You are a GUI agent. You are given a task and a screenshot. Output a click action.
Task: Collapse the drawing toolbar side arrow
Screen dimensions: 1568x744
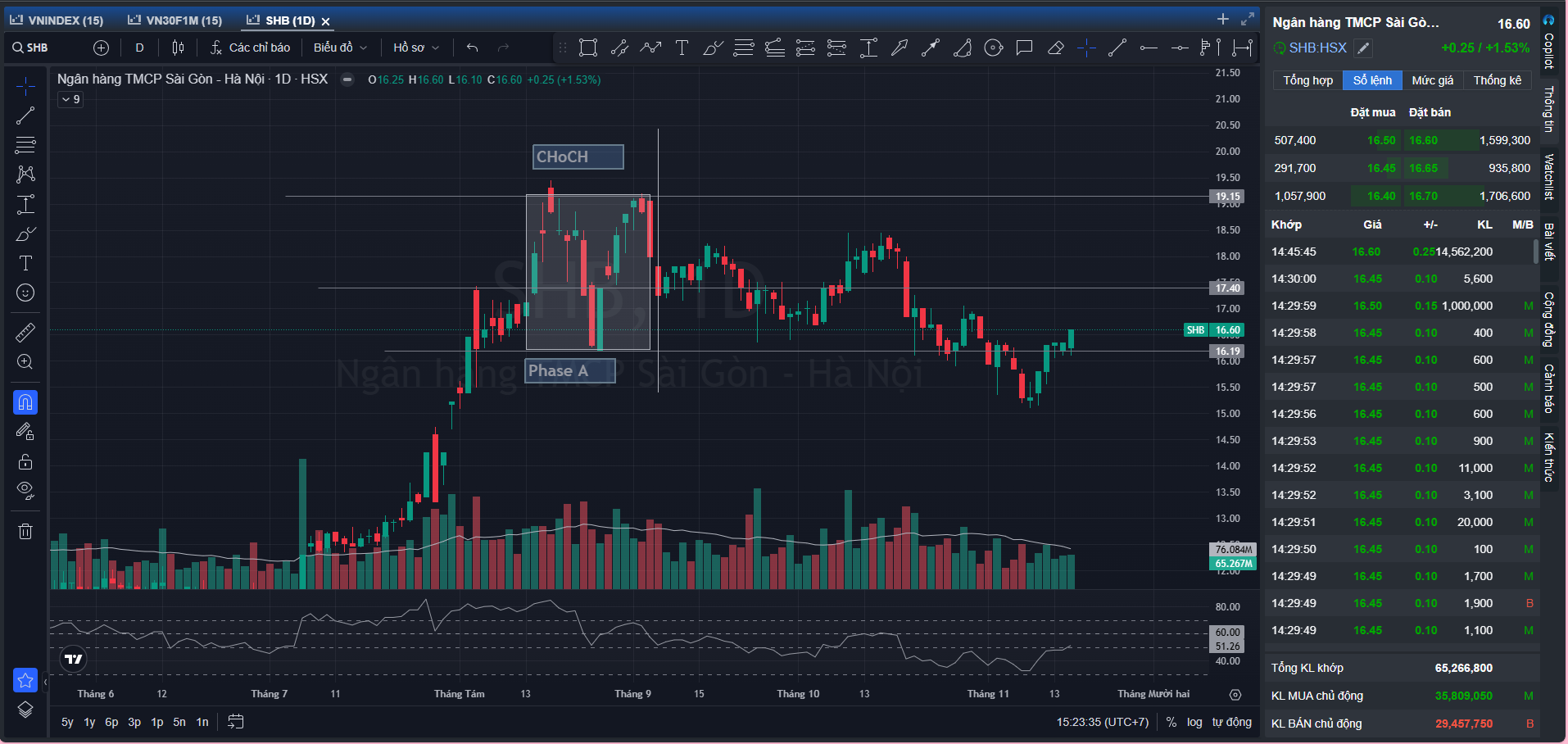point(46,682)
